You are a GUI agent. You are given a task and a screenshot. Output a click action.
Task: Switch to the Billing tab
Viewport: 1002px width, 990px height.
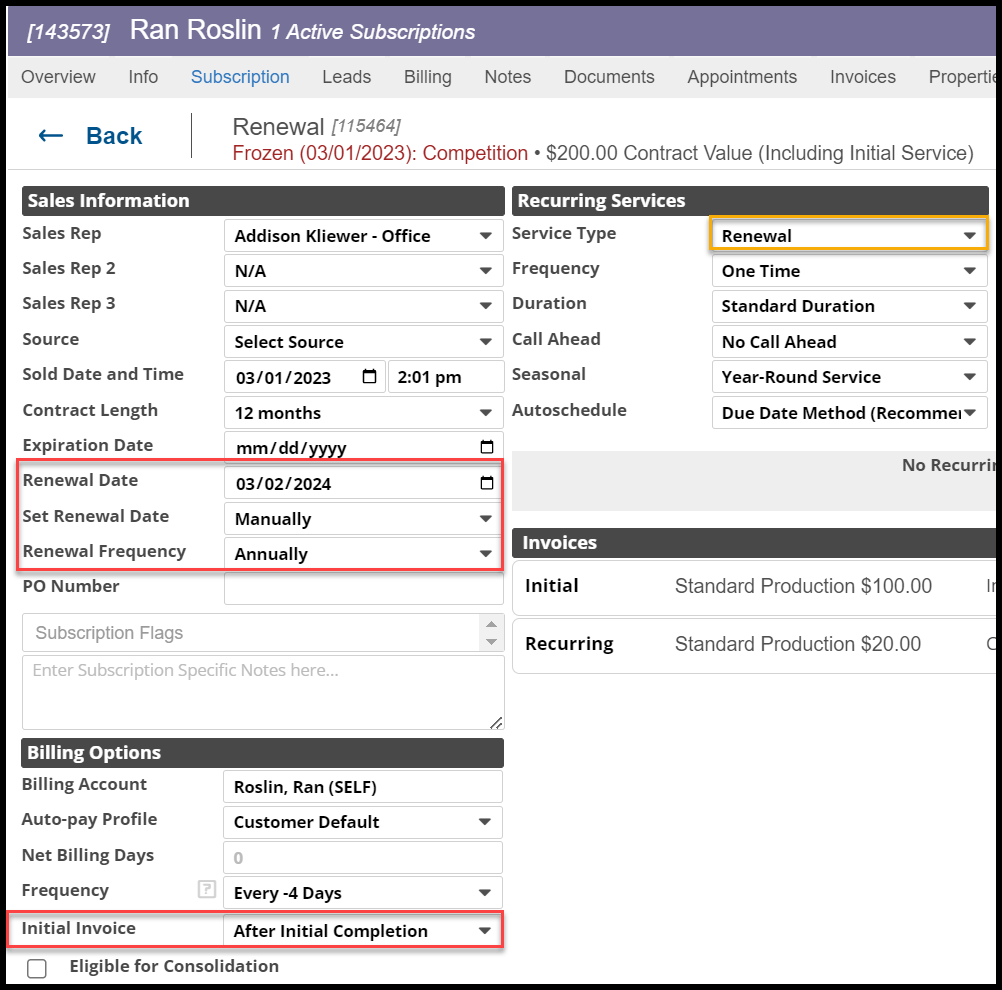[x=427, y=77]
